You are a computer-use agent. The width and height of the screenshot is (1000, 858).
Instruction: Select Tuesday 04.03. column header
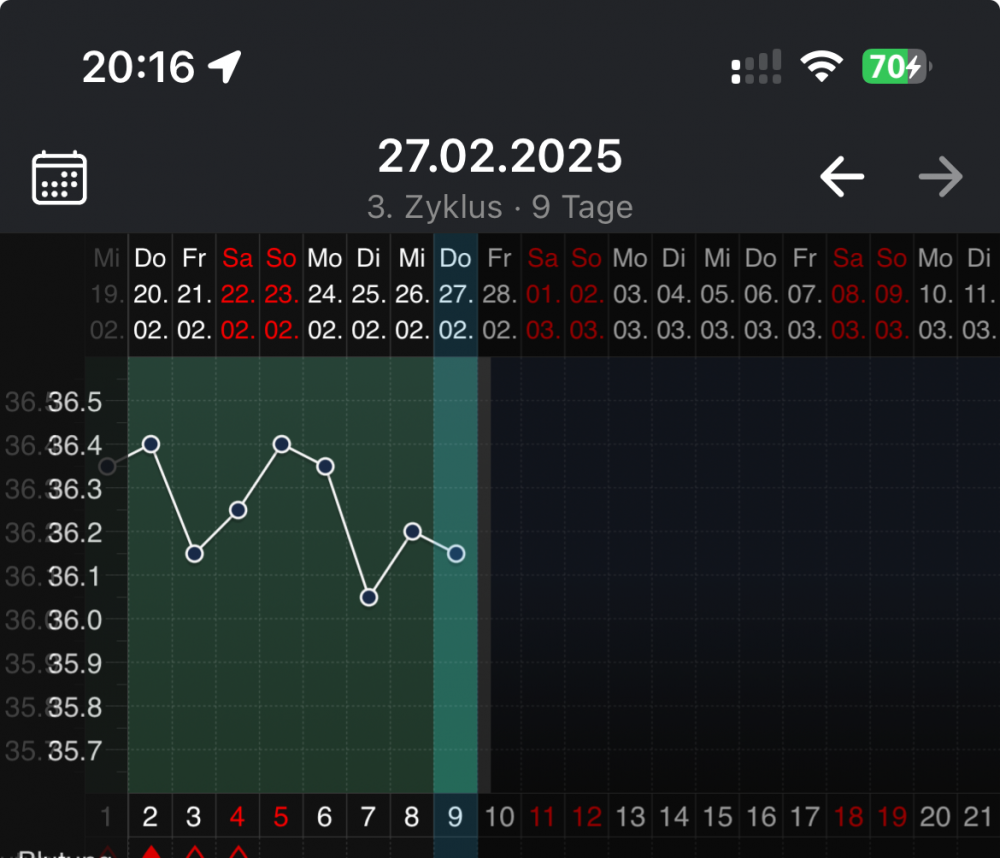673,294
